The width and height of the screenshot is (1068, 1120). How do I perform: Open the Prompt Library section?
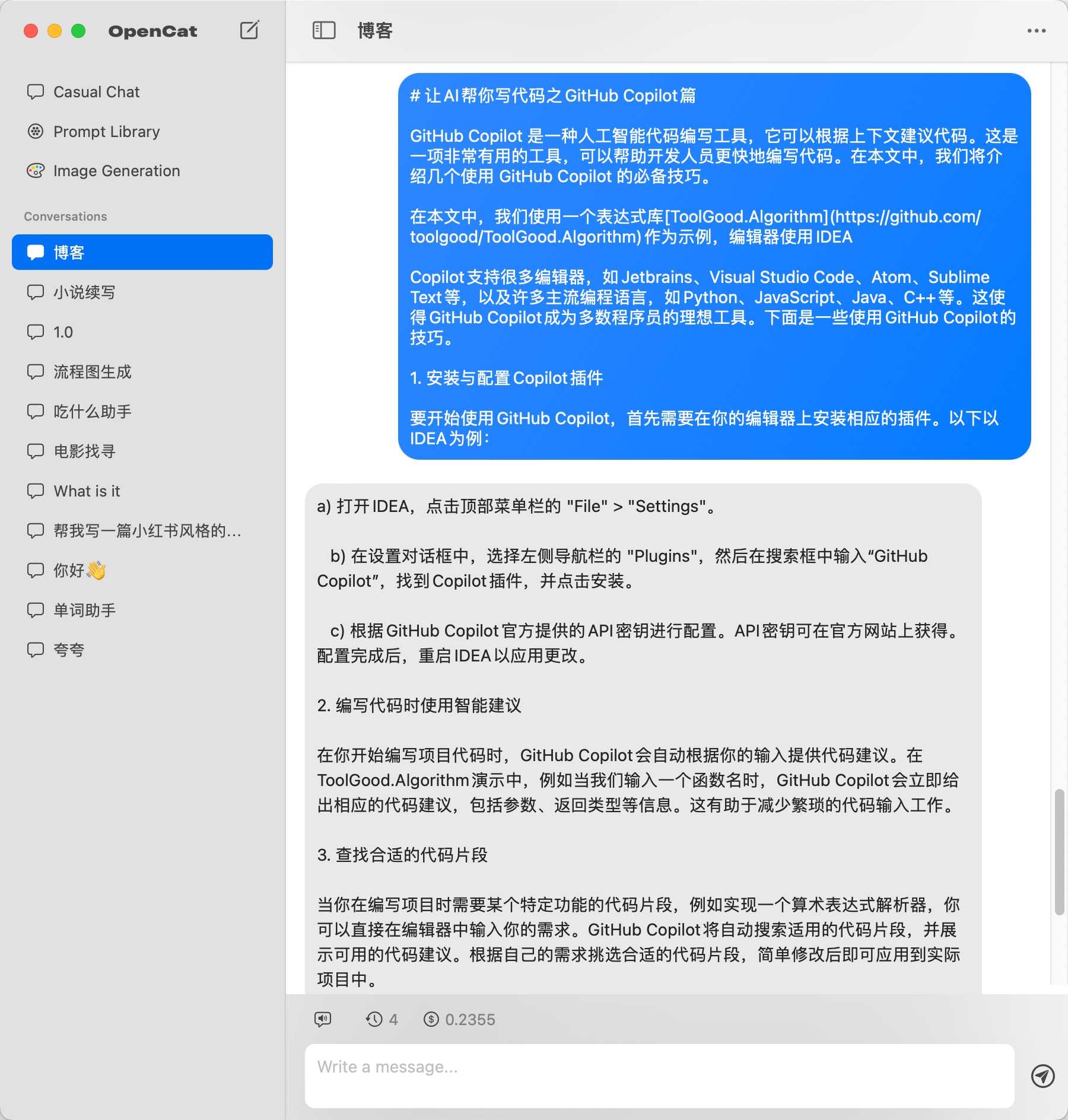pos(142,131)
